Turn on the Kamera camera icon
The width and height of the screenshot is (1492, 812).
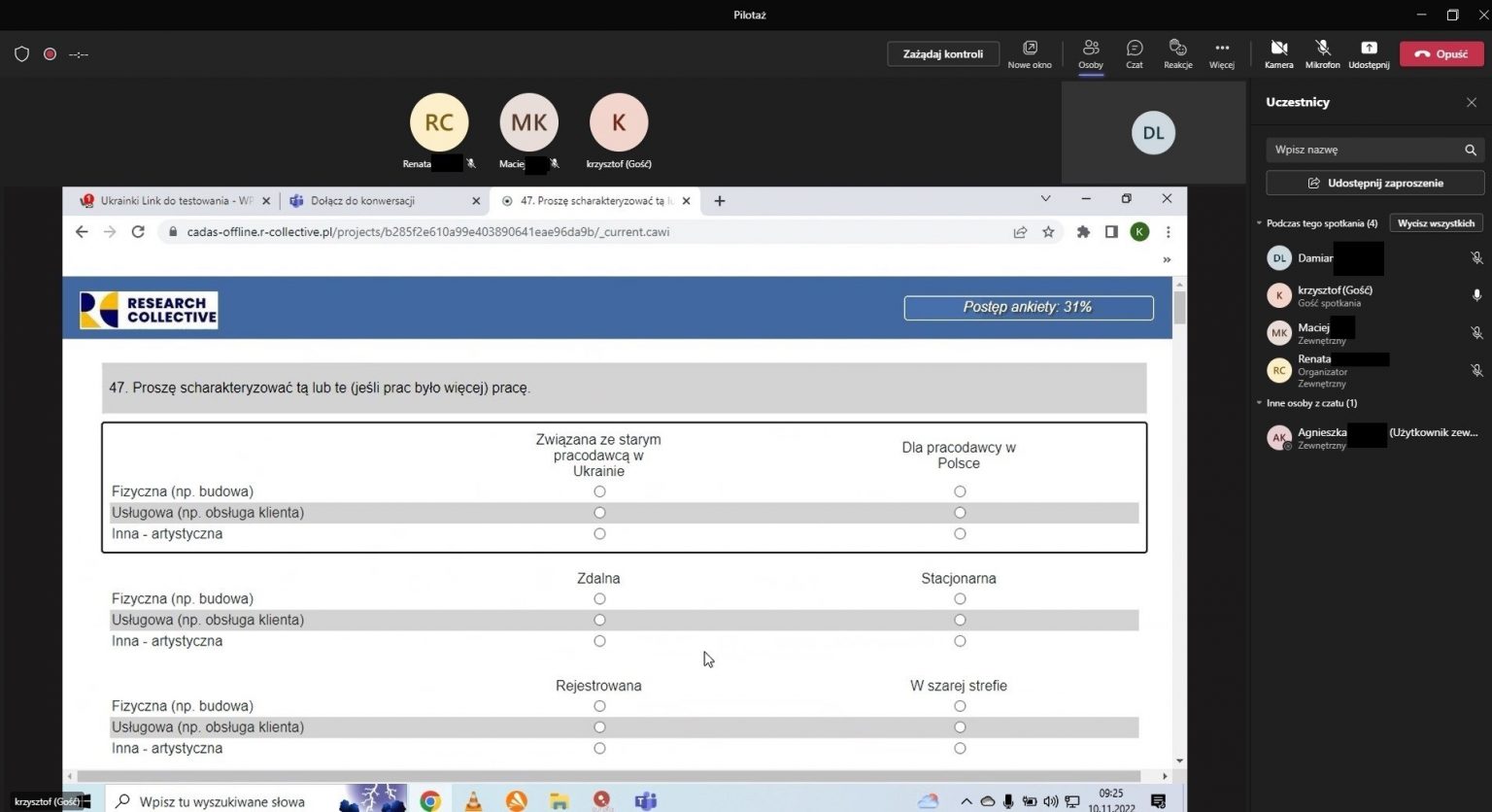coord(1278,52)
